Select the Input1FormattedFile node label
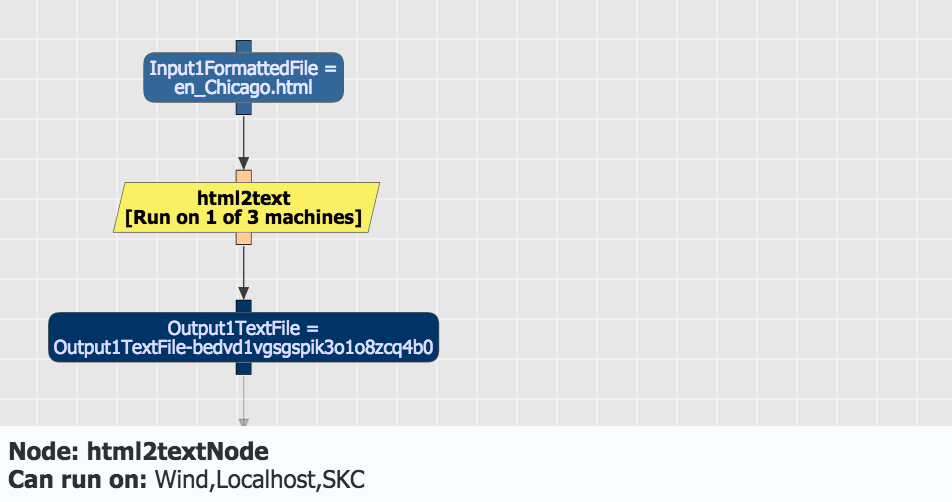The image size is (952, 502). 245,68
